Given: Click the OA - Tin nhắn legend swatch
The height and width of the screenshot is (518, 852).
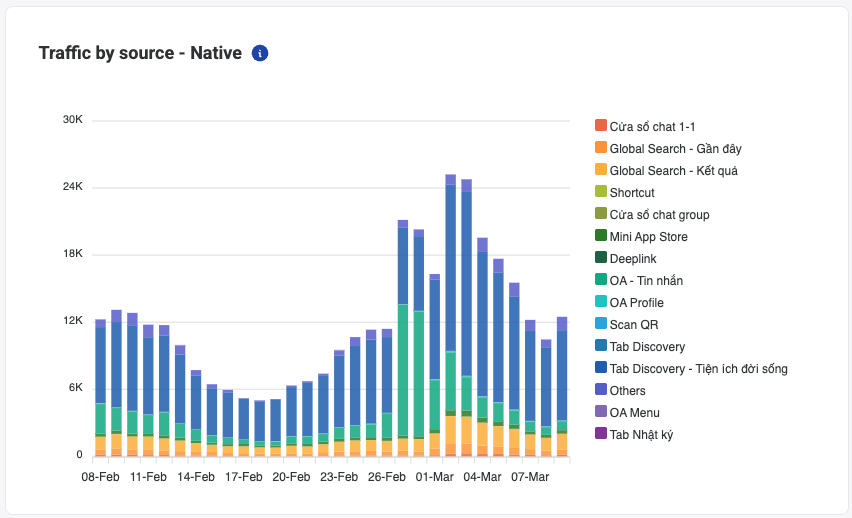Looking at the screenshot, I should coord(600,279).
